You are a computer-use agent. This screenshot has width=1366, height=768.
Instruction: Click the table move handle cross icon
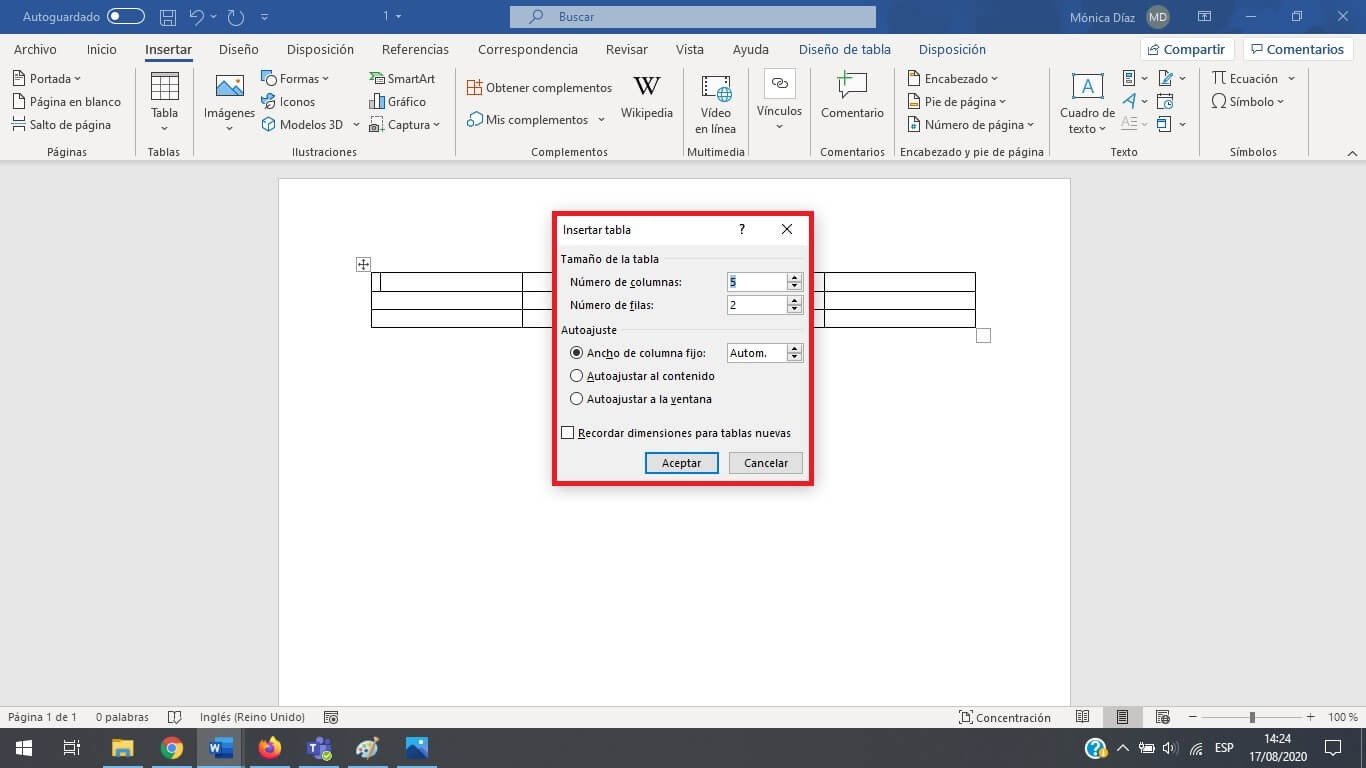pos(363,264)
